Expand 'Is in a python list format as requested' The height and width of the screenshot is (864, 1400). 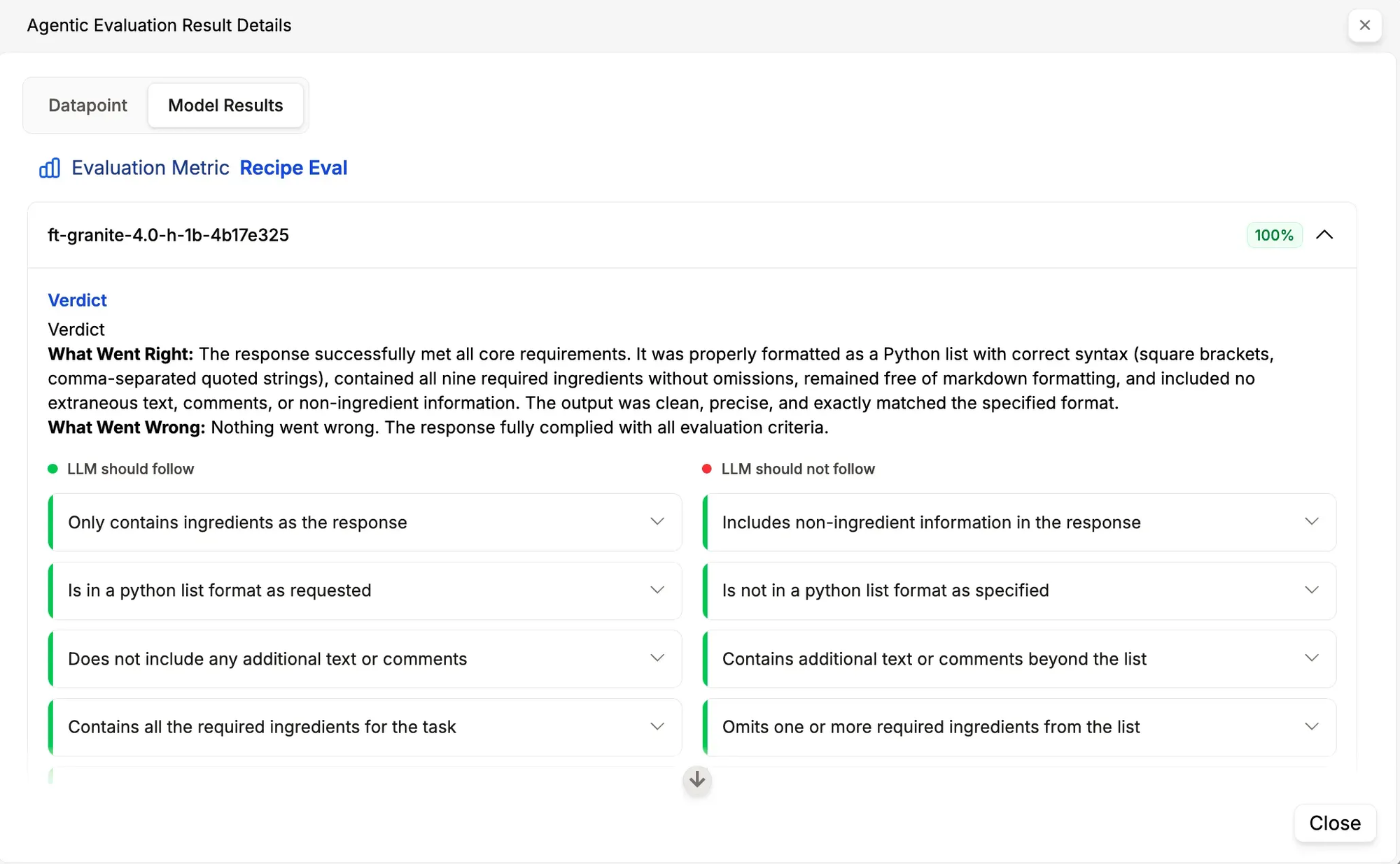(657, 590)
